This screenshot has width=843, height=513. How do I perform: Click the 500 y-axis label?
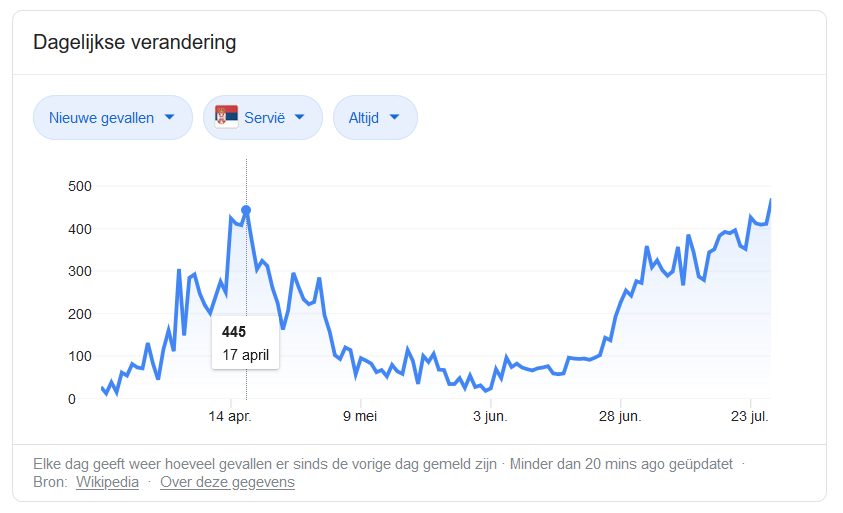tap(80, 187)
